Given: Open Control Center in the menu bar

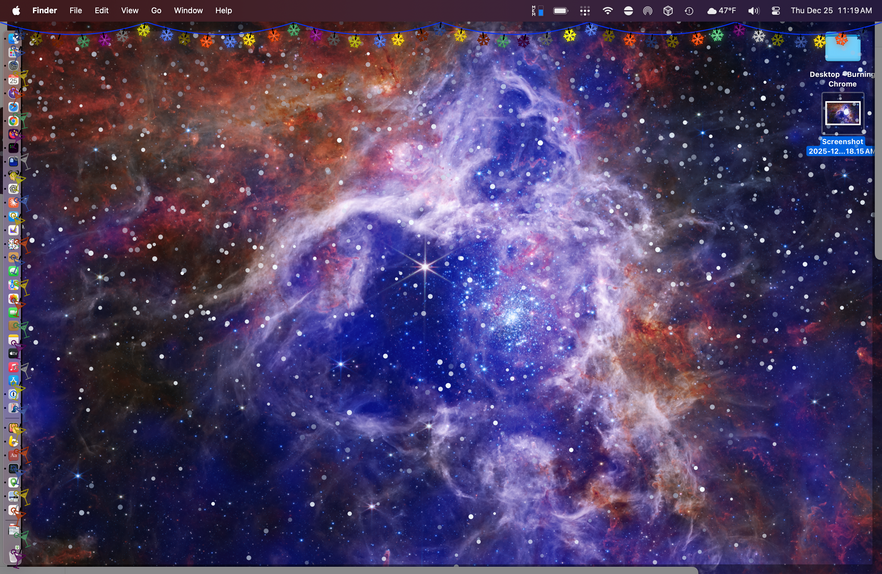Looking at the screenshot, I should (x=776, y=10).
